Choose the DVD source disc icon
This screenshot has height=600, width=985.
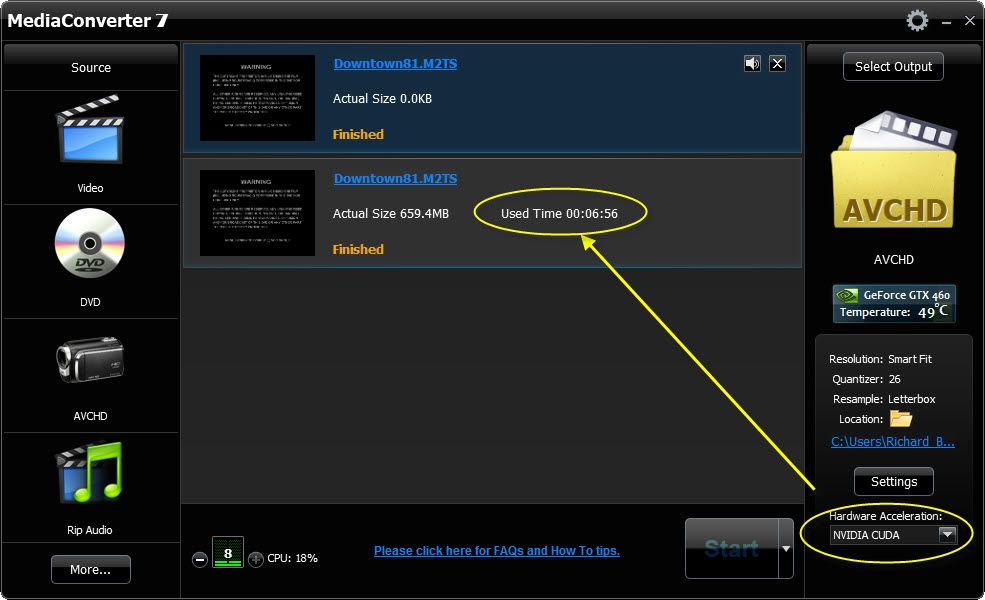point(90,243)
